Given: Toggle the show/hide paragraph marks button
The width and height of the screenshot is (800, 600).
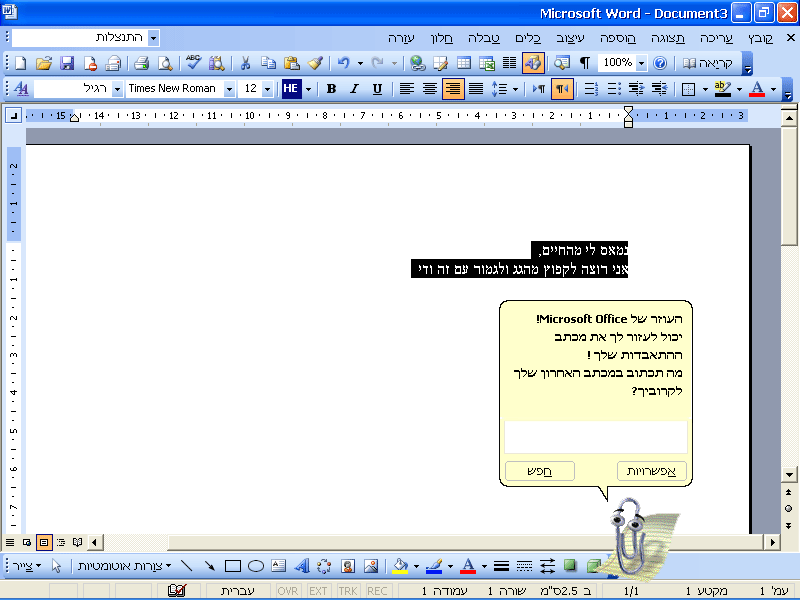Looking at the screenshot, I should [x=585, y=63].
